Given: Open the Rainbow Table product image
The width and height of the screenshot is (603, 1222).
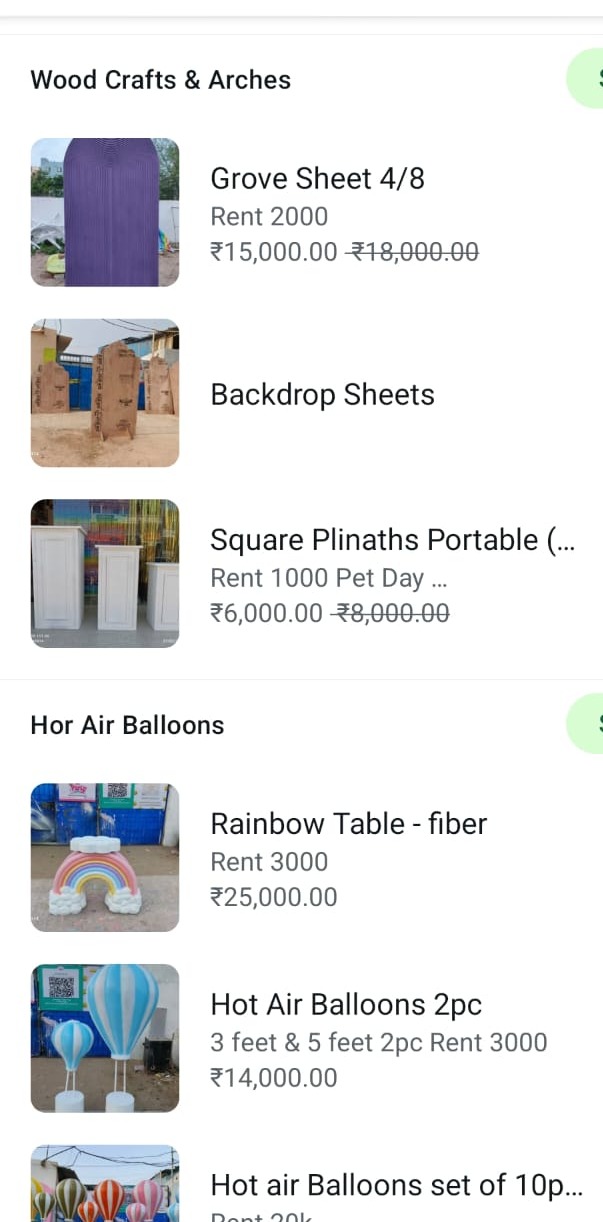Looking at the screenshot, I should 105,857.
